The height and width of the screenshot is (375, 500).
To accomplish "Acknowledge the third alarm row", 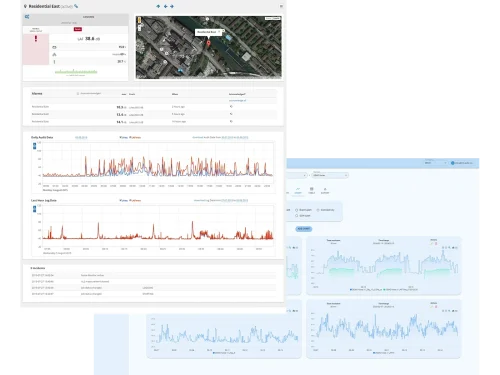I will pos(231,121).
